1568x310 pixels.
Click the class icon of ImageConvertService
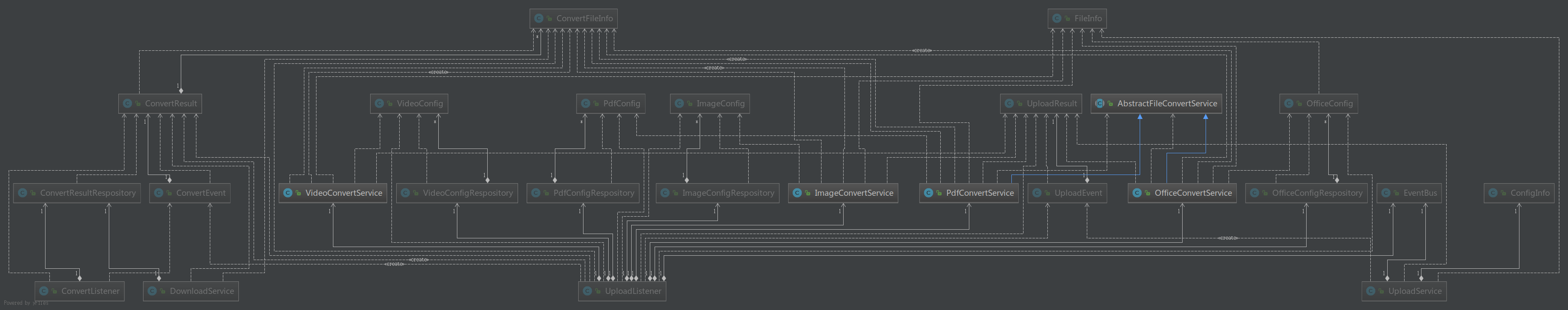pos(797,193)
